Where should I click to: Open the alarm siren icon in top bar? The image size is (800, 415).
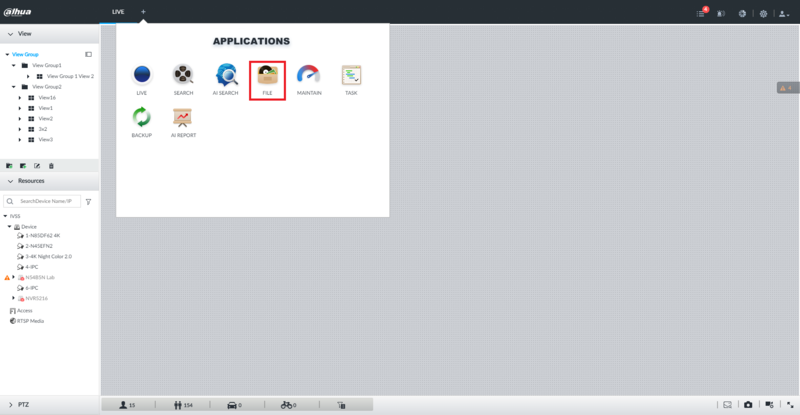coord(721,14)
